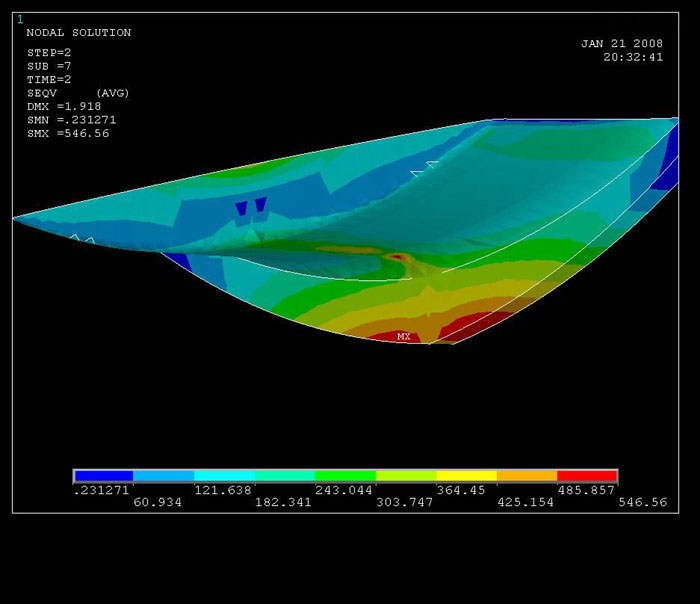Click the 303.747 legend scale value
Viewport: 700px width, 604px height.
[404, 502]
